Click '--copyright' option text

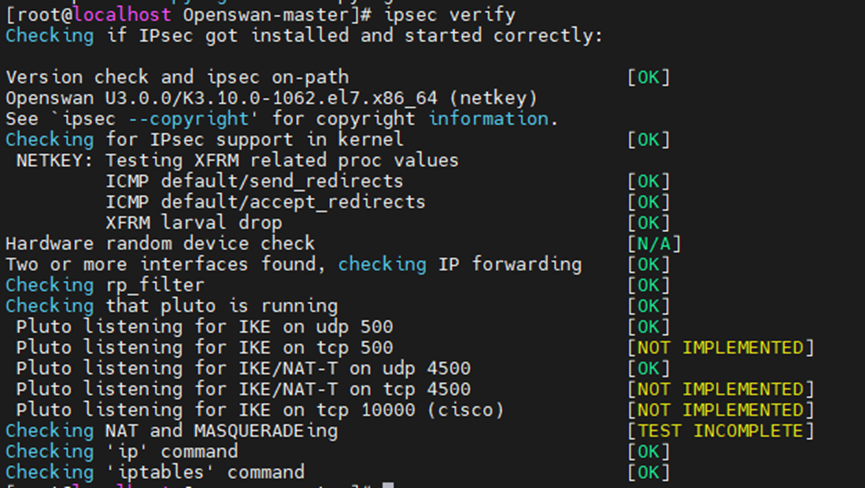pyautogui.click(x=189, y=119)
